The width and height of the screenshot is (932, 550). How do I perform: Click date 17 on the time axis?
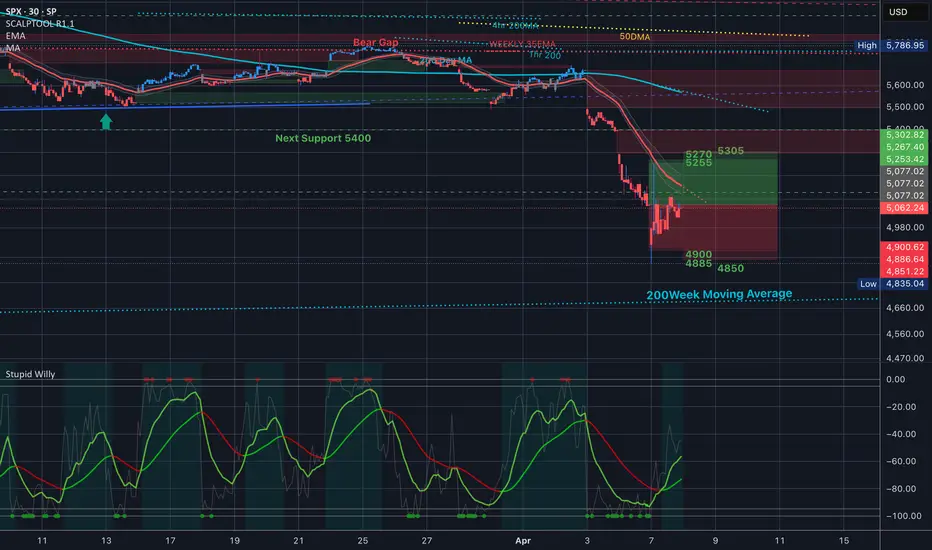pyautogui.click(x=170, y=540)
